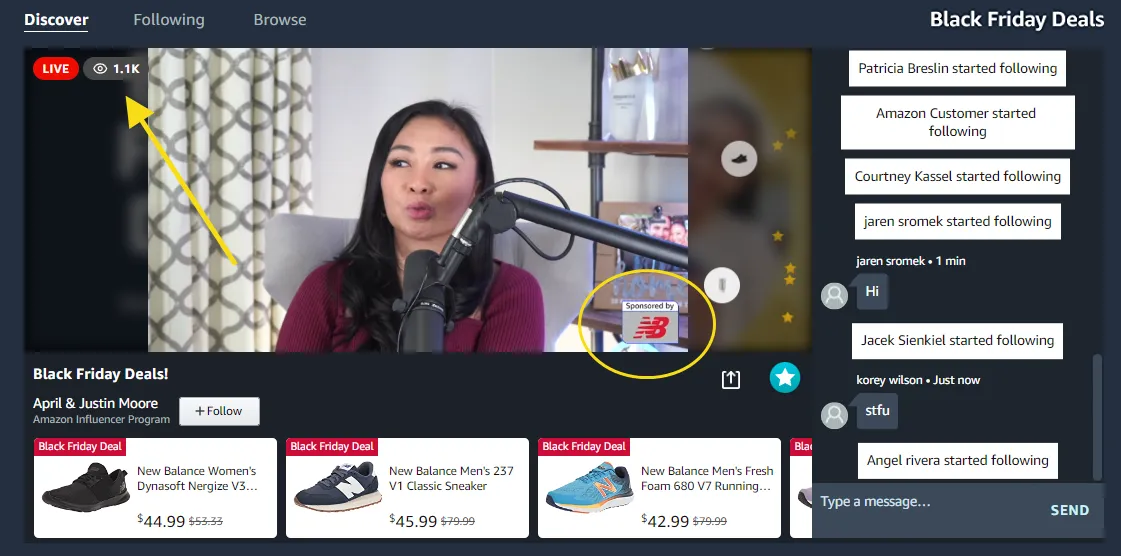Click the chat panel scrollbar
This screenshot has height=556, width=1121.
[1097, 417]
